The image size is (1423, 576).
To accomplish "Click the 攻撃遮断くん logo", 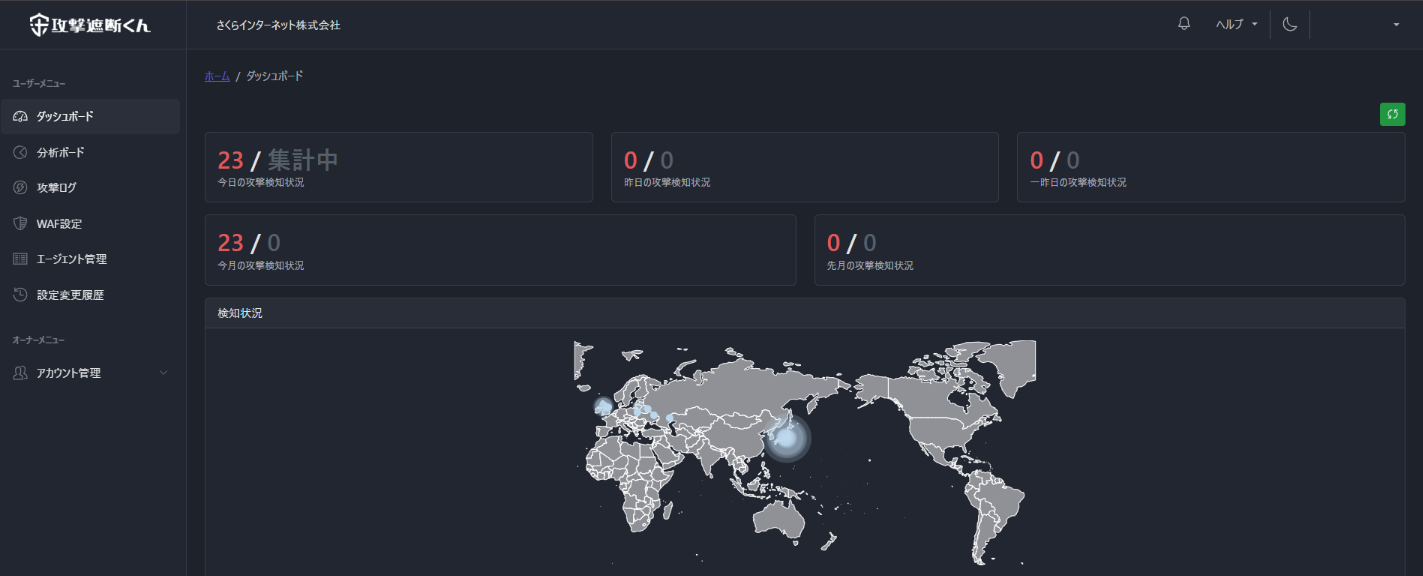I will point(90,25).
